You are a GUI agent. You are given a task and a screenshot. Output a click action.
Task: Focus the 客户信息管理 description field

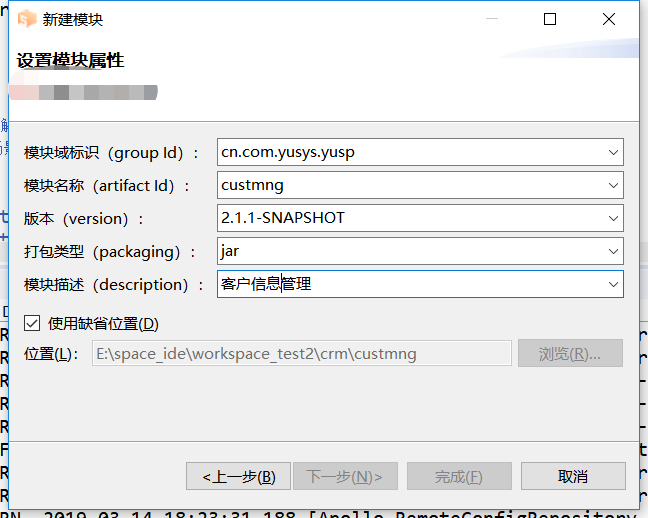click(x=410, y=284)
